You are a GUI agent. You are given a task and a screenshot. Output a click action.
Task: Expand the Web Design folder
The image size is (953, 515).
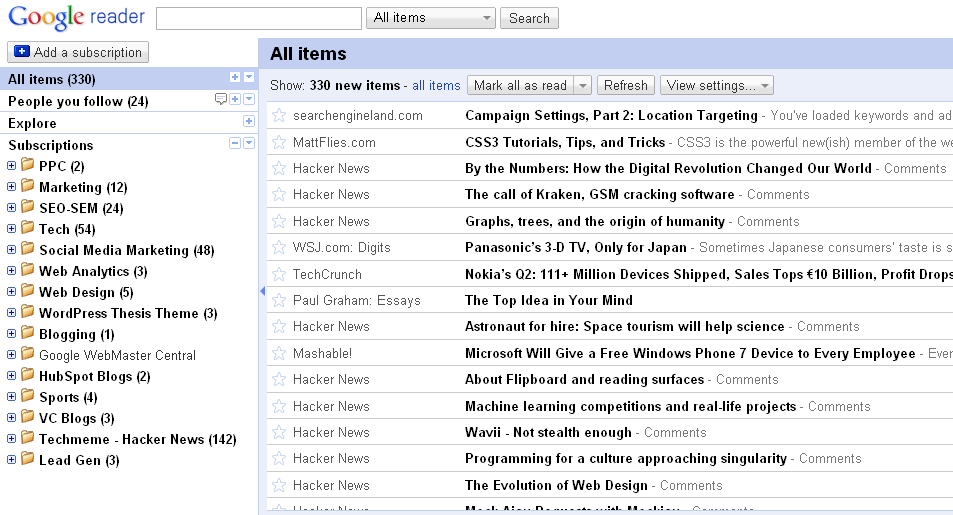click(12, 291)
